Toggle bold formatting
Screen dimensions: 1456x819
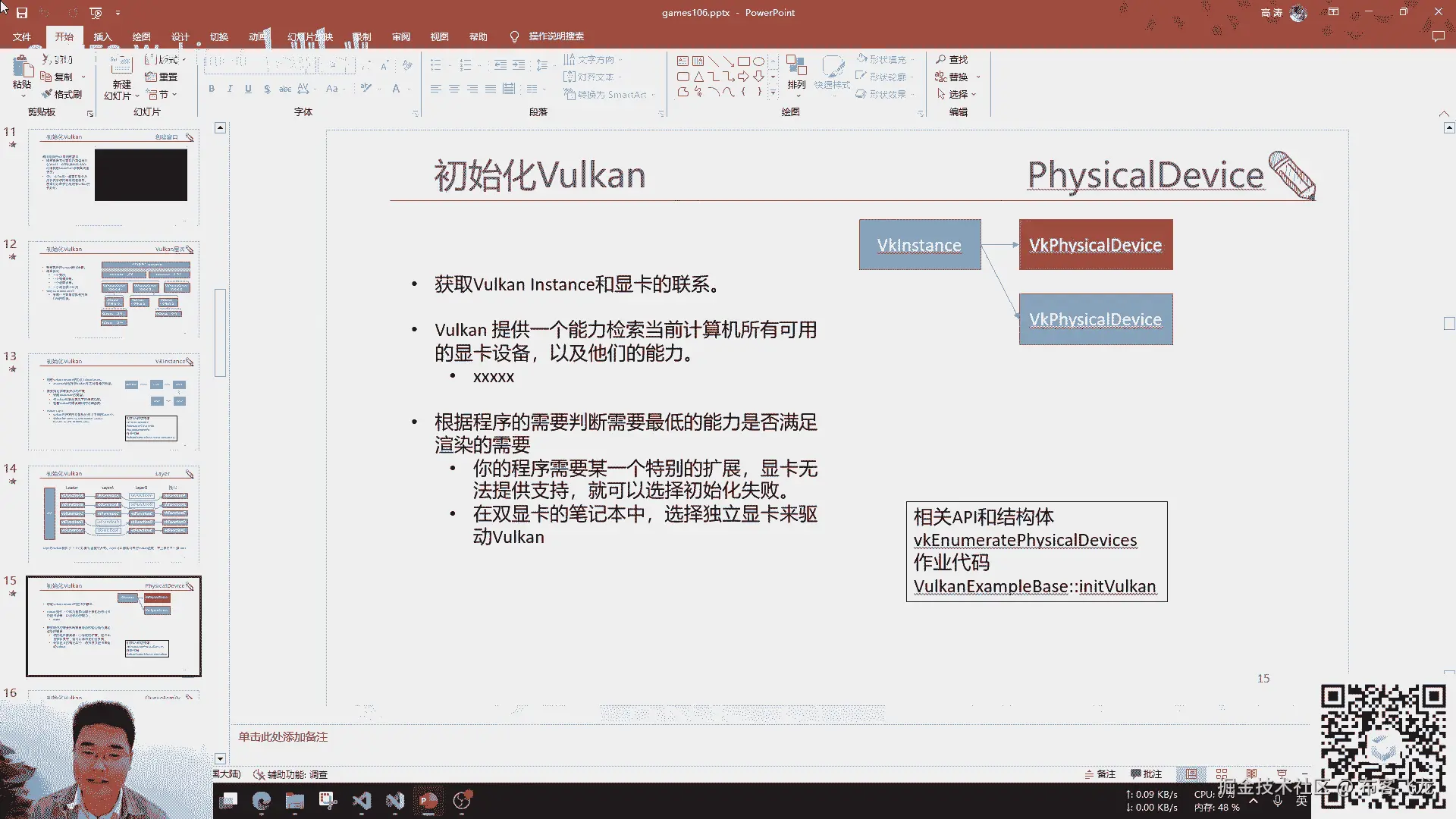point(212,89)
